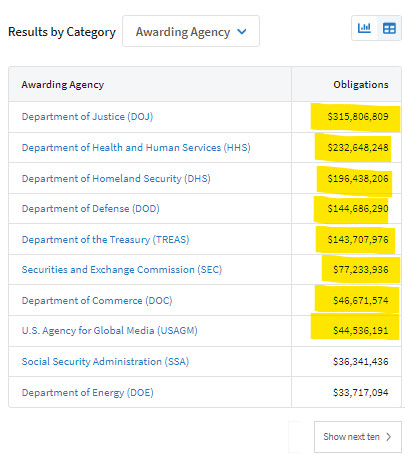Select the DOE obligations amount $33,717,094
Image resolution: width=405 pixels, height=458 pixels.
tap(361, 393)
